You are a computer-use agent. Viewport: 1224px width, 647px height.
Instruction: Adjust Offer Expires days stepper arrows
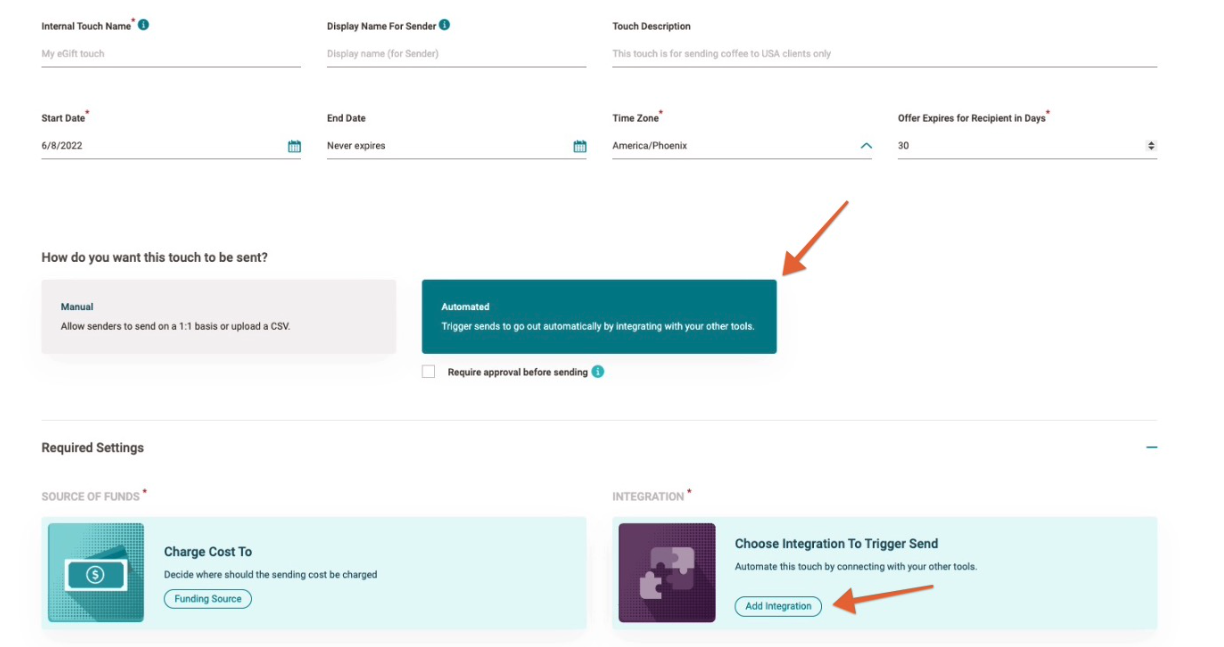click(1151, 146)
